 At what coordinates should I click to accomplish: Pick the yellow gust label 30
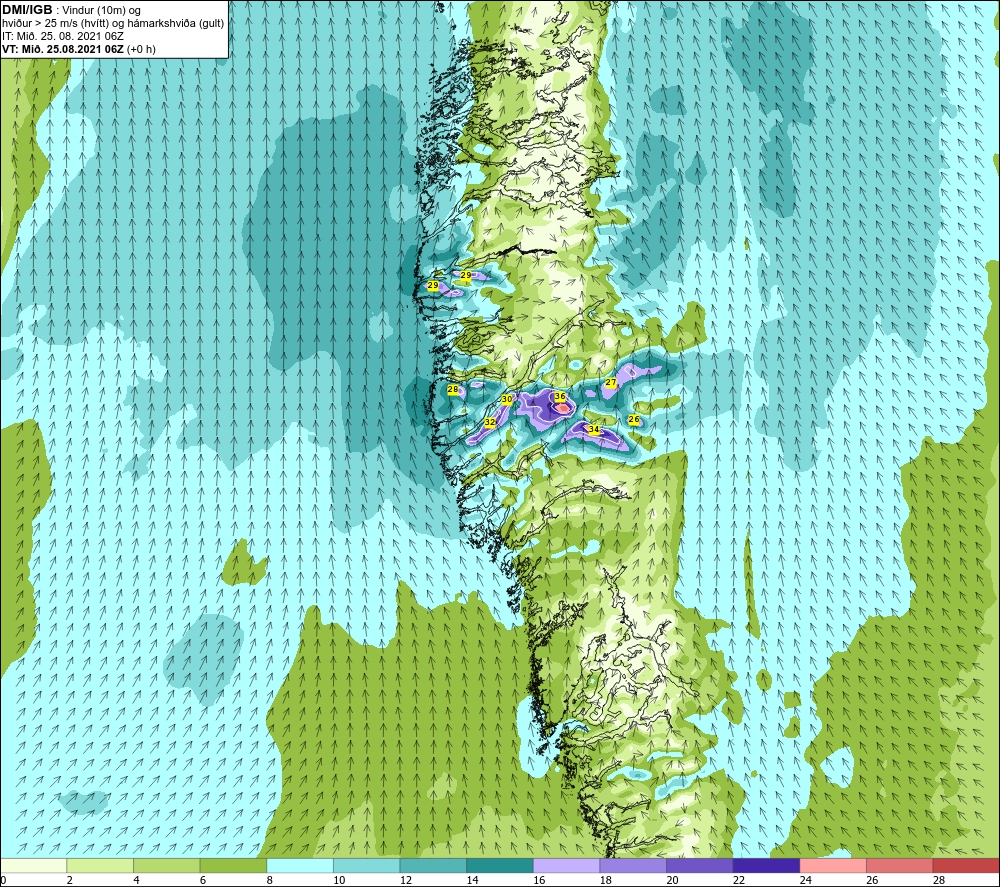click(x=507, y=399)
